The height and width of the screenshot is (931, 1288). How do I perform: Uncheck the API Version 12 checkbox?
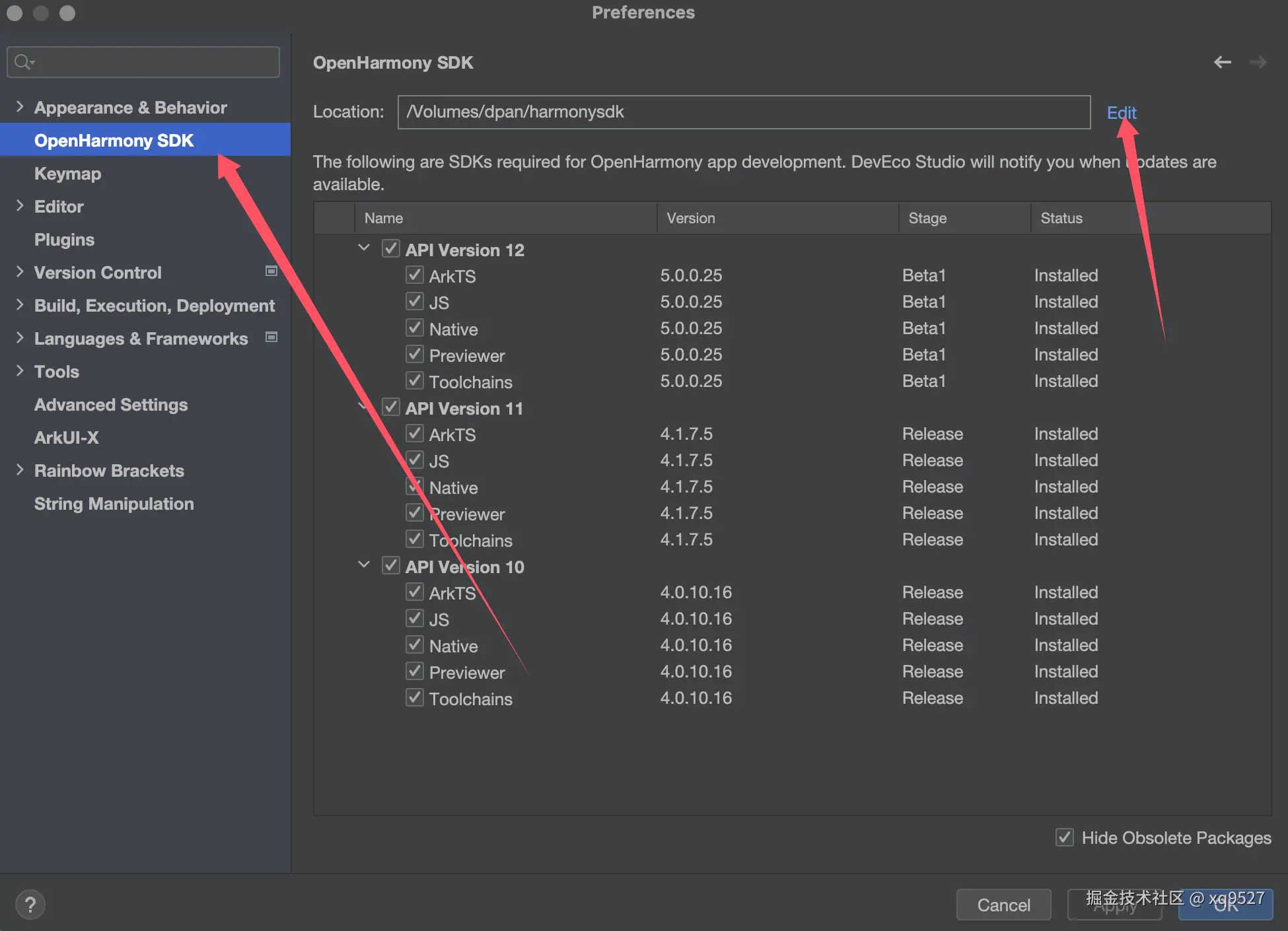391,249
